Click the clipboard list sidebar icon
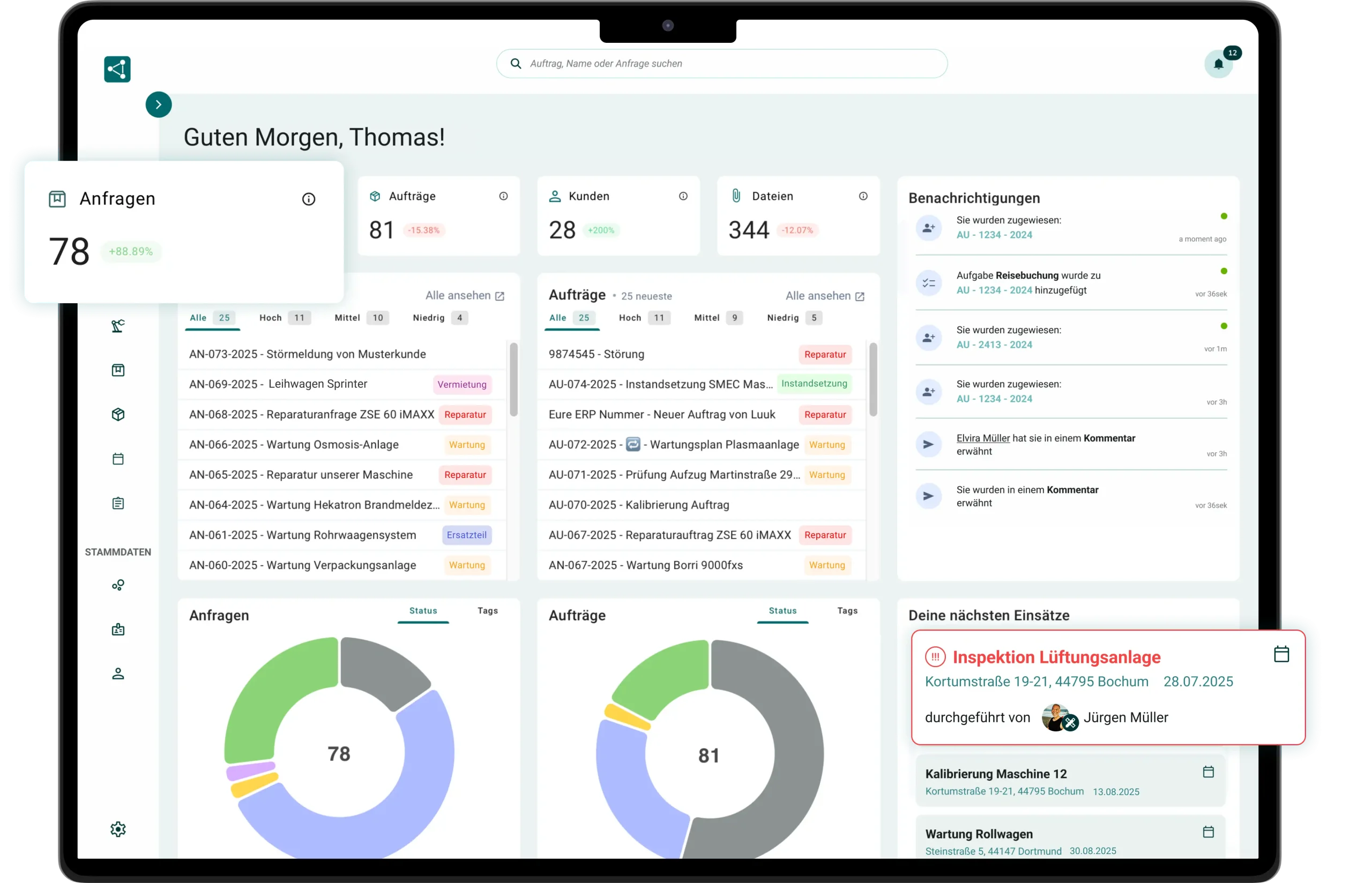This screenshot has height=883, width=1372. [x=118, y=504]
